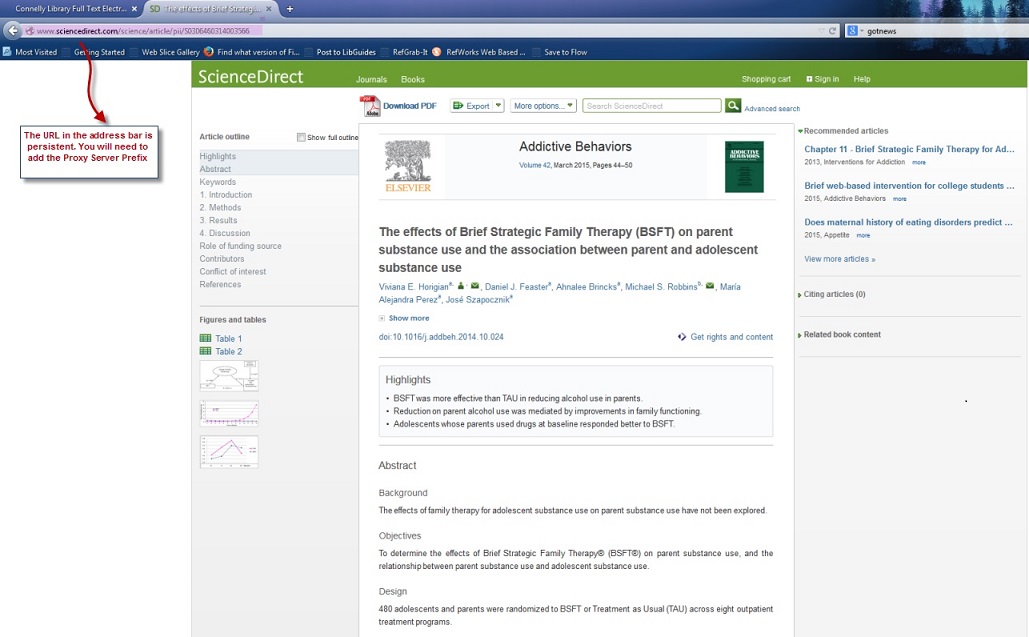Screen dimensions: 1029x637
Task: Click email envelope icon next to Michael S. Robbins
Action: [x=709, y=286]
